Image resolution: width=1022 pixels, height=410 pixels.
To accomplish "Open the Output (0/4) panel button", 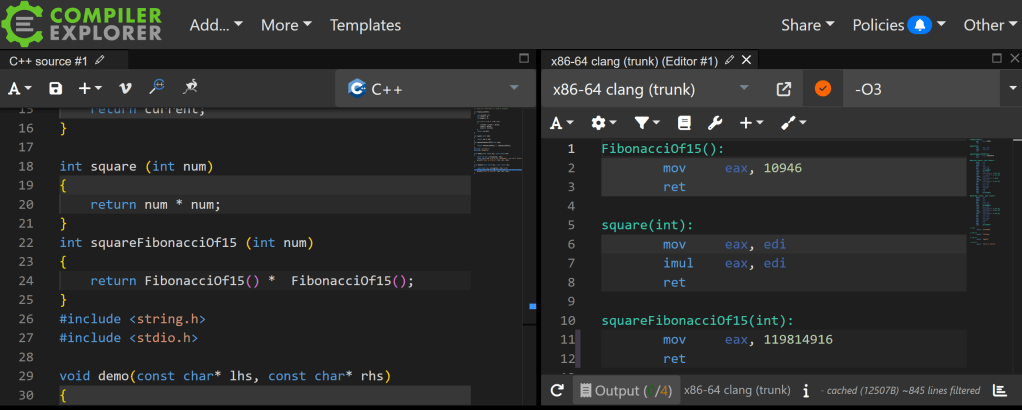I will [x=625, y=390].
